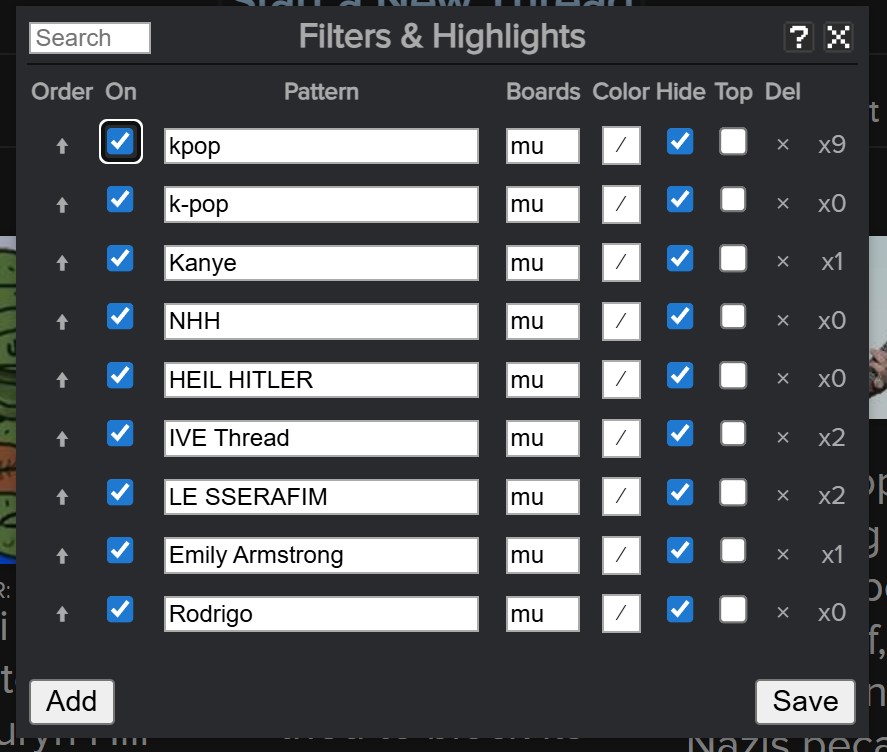The image size is (887, 752).
Task: Delete the Emily Armstrong filter
Action: pos(783,555)
